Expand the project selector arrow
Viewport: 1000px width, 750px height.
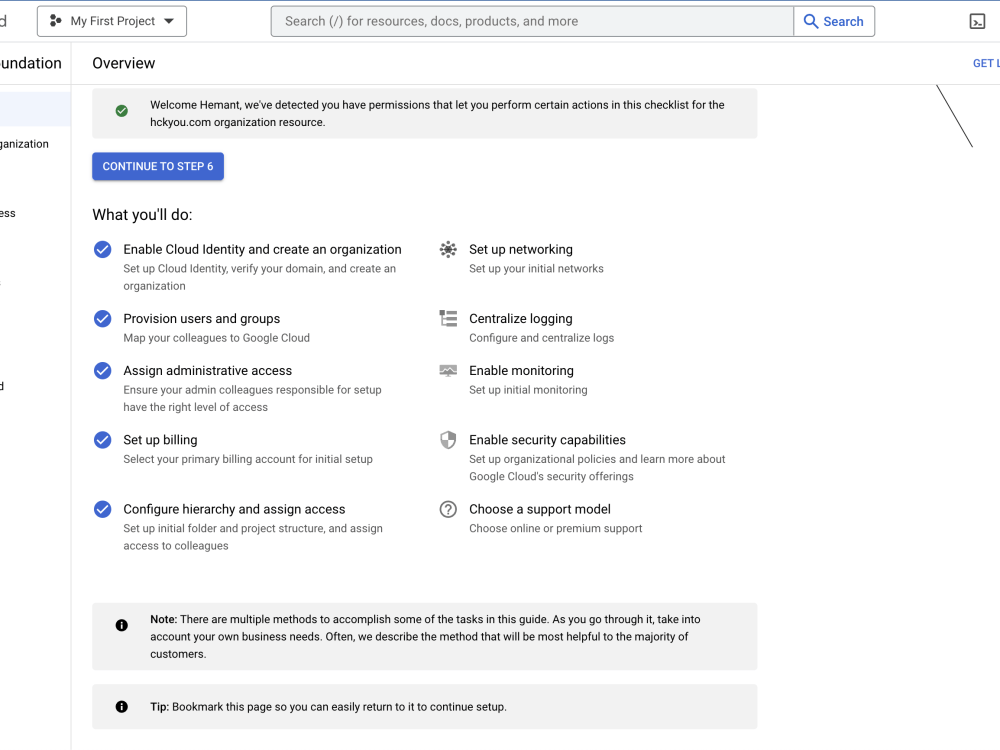[170, 20]
